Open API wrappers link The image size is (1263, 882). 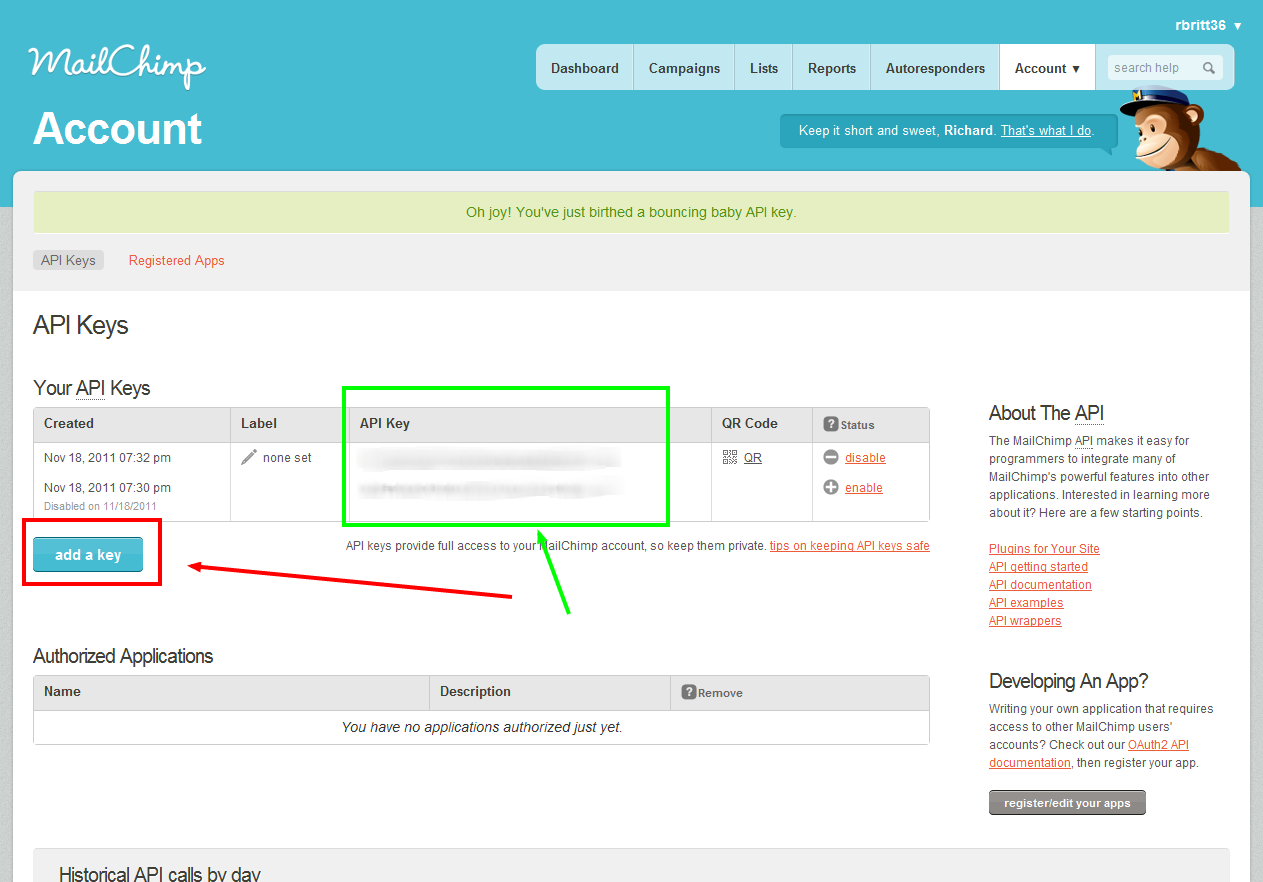pos(1025,620)
